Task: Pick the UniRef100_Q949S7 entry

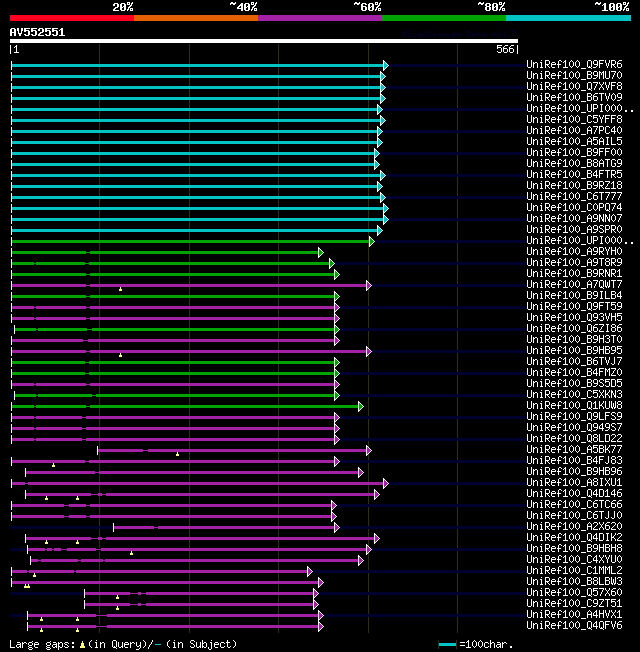Action: pos(574,428)
